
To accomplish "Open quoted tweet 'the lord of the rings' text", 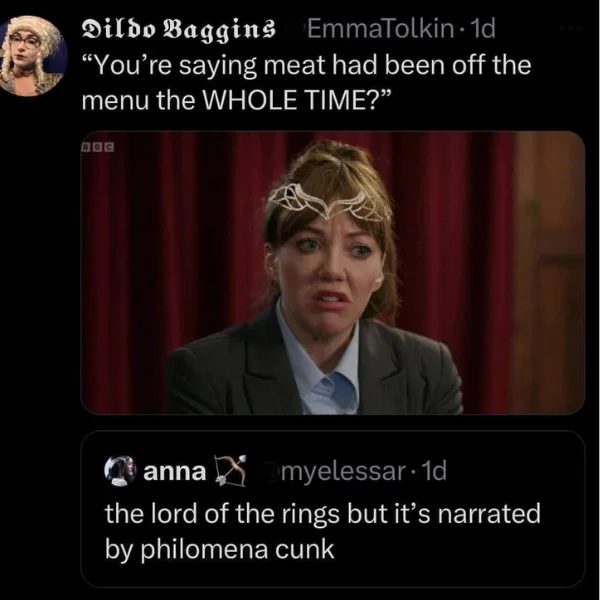I will pos(322,514).
